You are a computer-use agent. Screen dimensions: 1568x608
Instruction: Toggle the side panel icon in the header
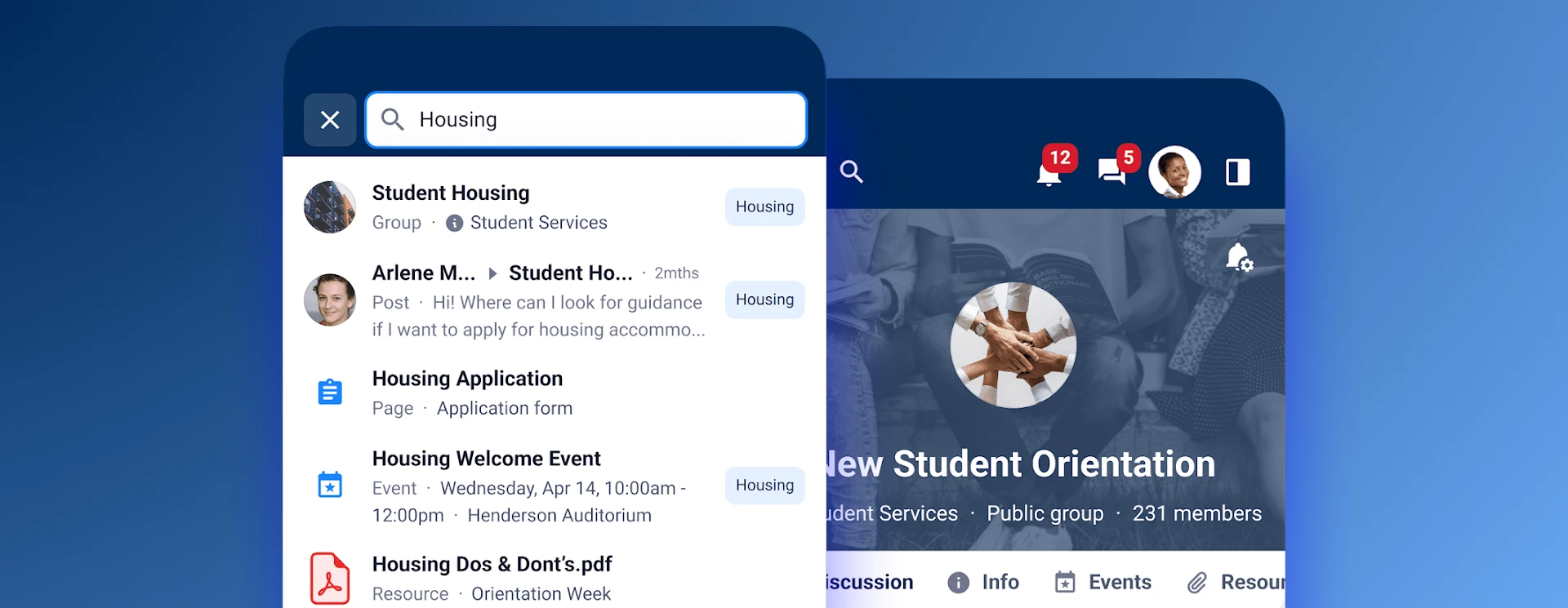coord(1238,172)
